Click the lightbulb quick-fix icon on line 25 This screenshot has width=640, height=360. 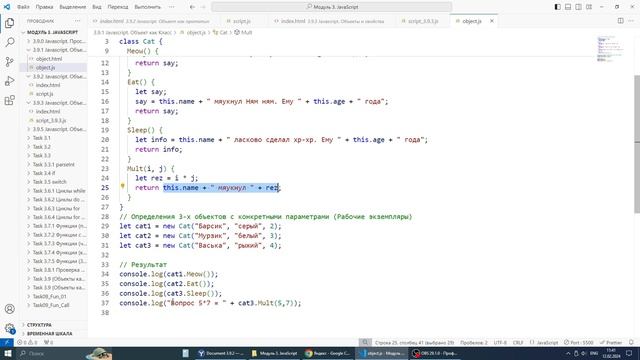[x=122, y=187]
